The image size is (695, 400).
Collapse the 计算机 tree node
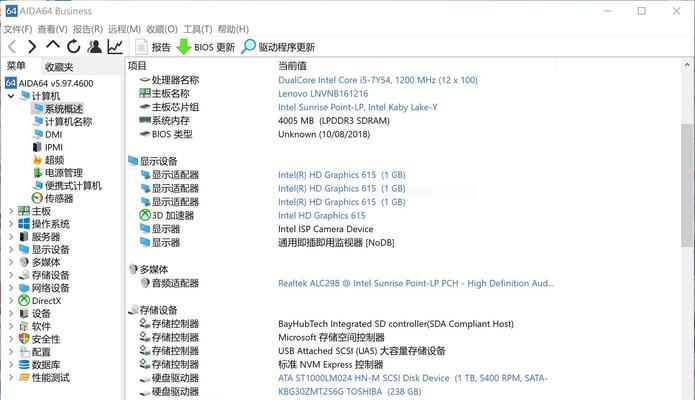pyautogui.click(x=11, y=96)
